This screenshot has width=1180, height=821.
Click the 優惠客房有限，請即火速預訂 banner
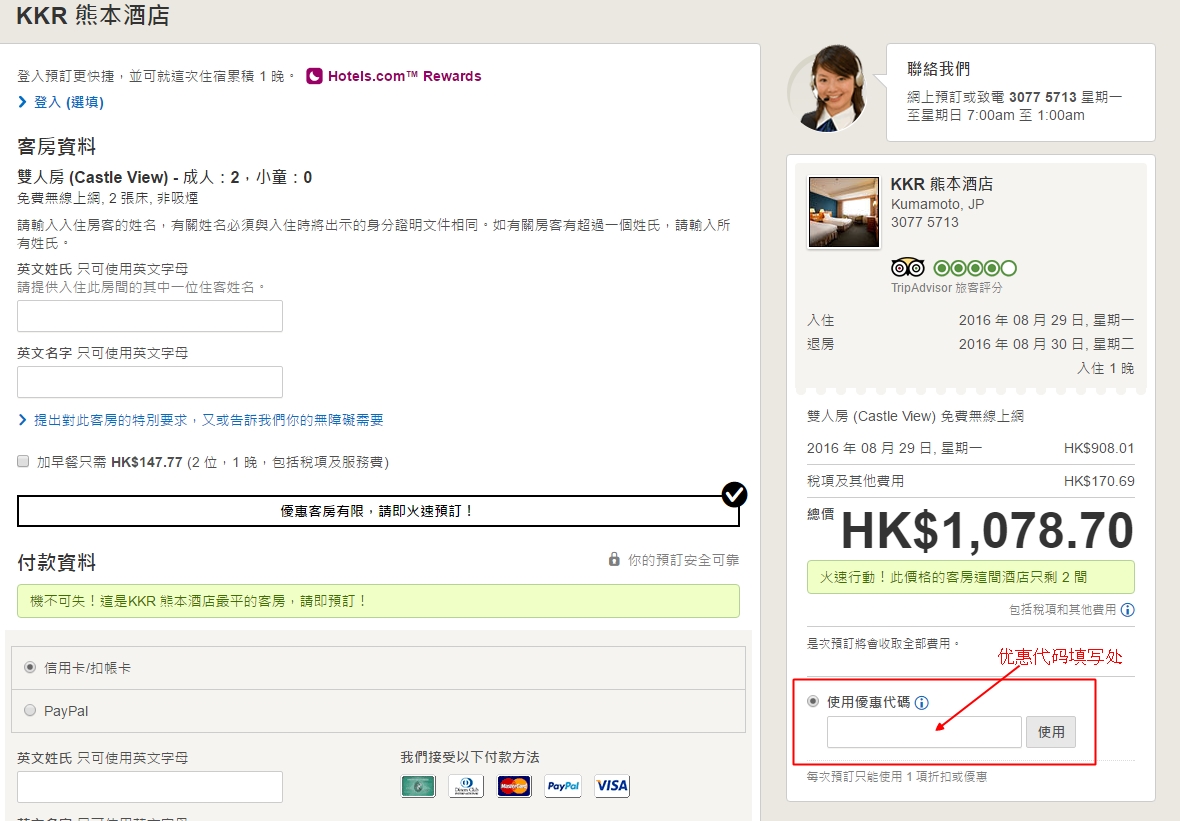(x=378, y=511)
